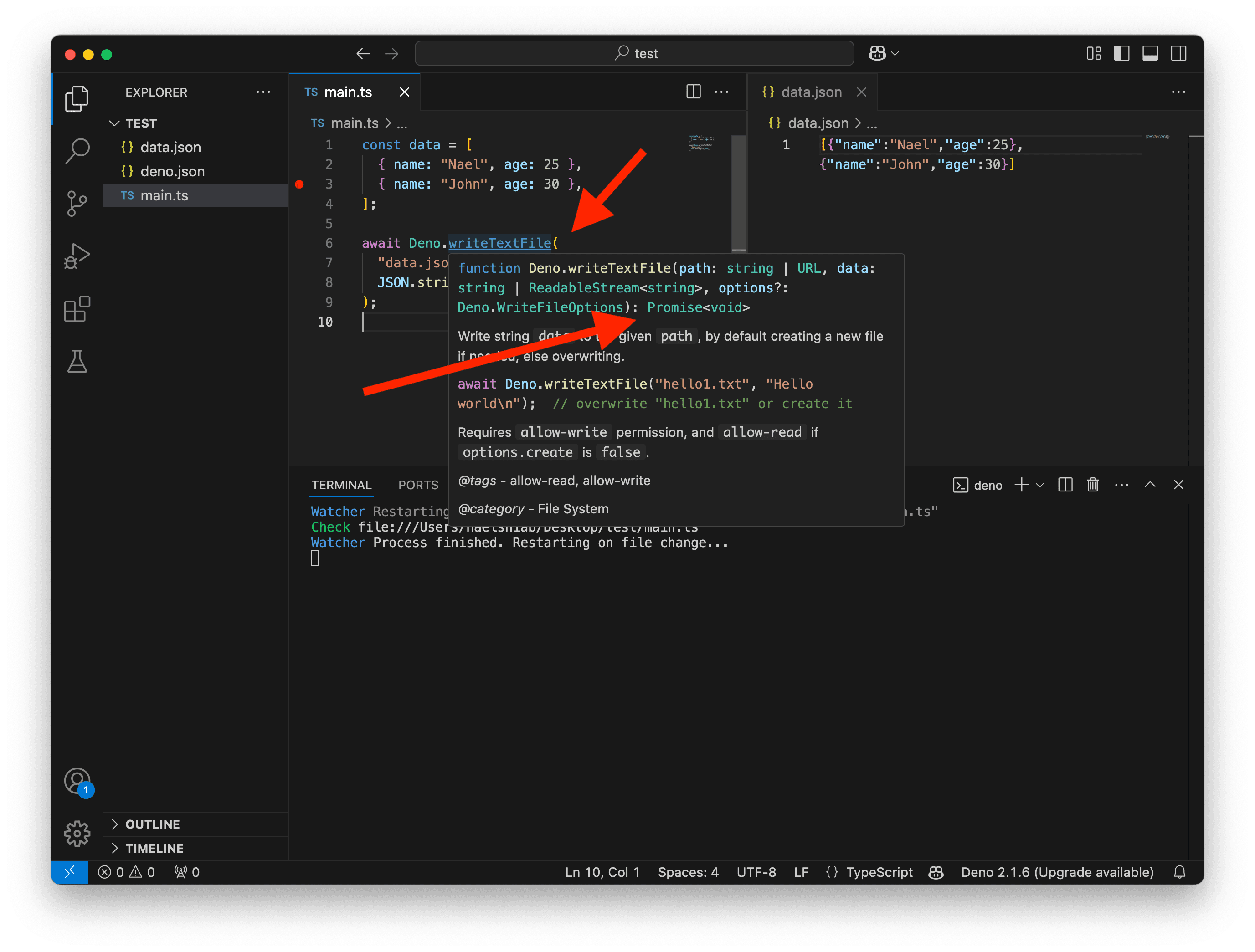Viewport: 1255px width, 952px height.
Task: Open the Extensions view icon
Action: pos(77,309)
